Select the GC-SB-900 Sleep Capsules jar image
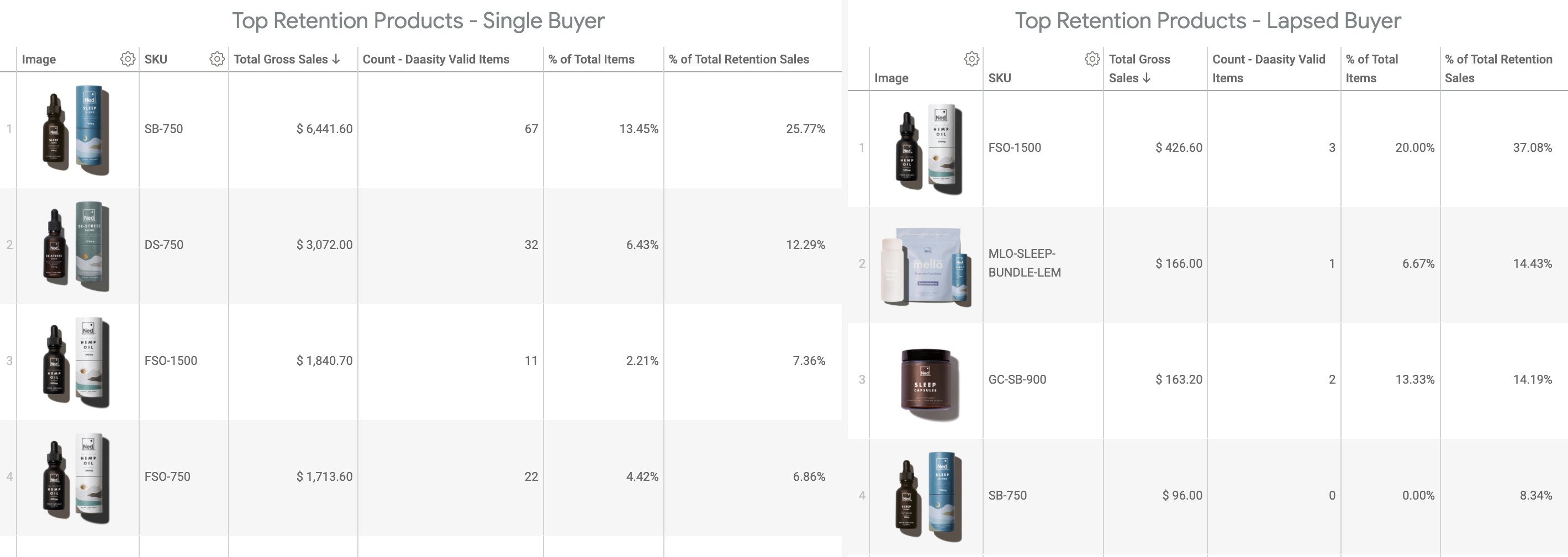The image size is (1568, 557). (x=929, y=384)
